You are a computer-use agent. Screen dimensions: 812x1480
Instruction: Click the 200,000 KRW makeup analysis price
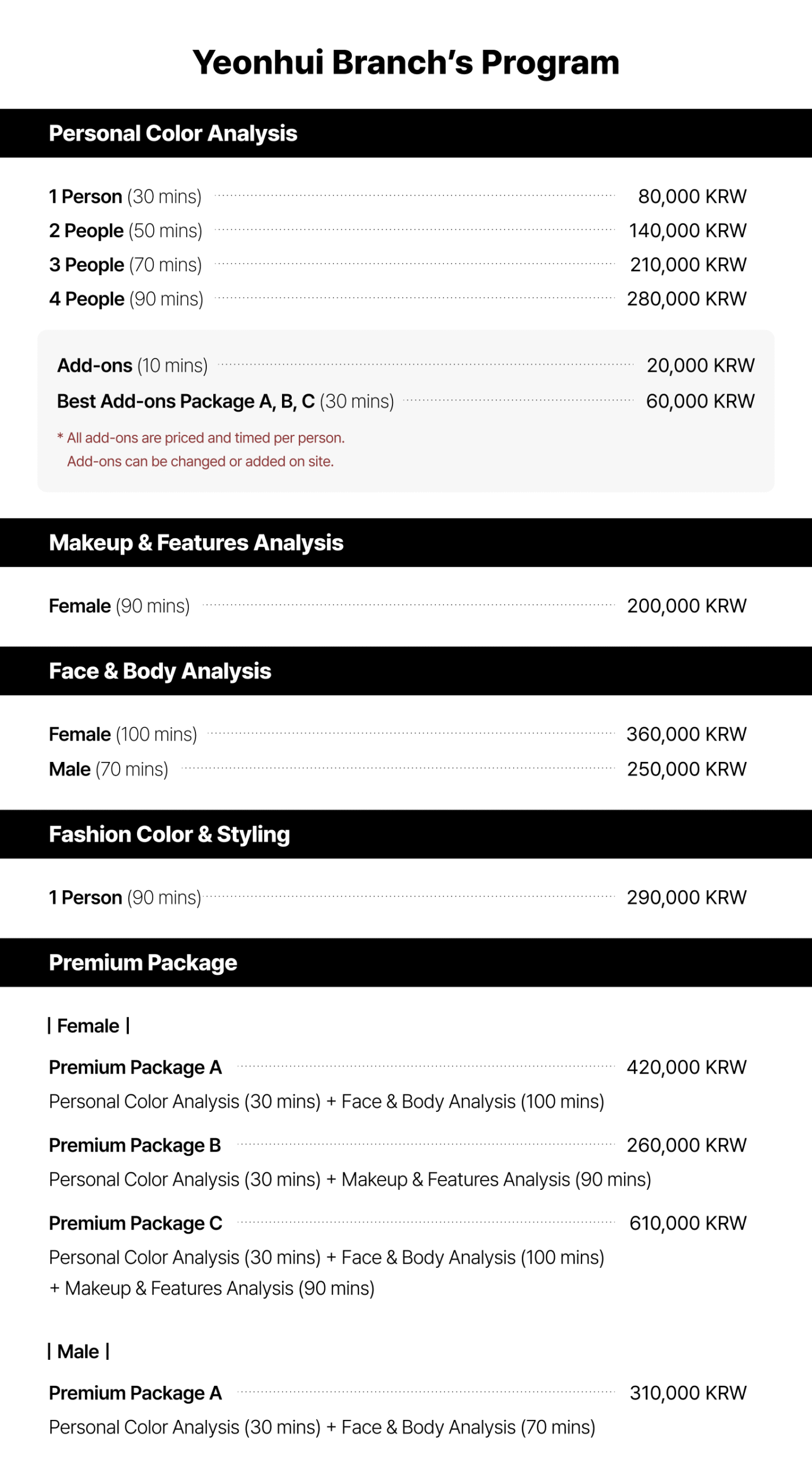[687, 606]
